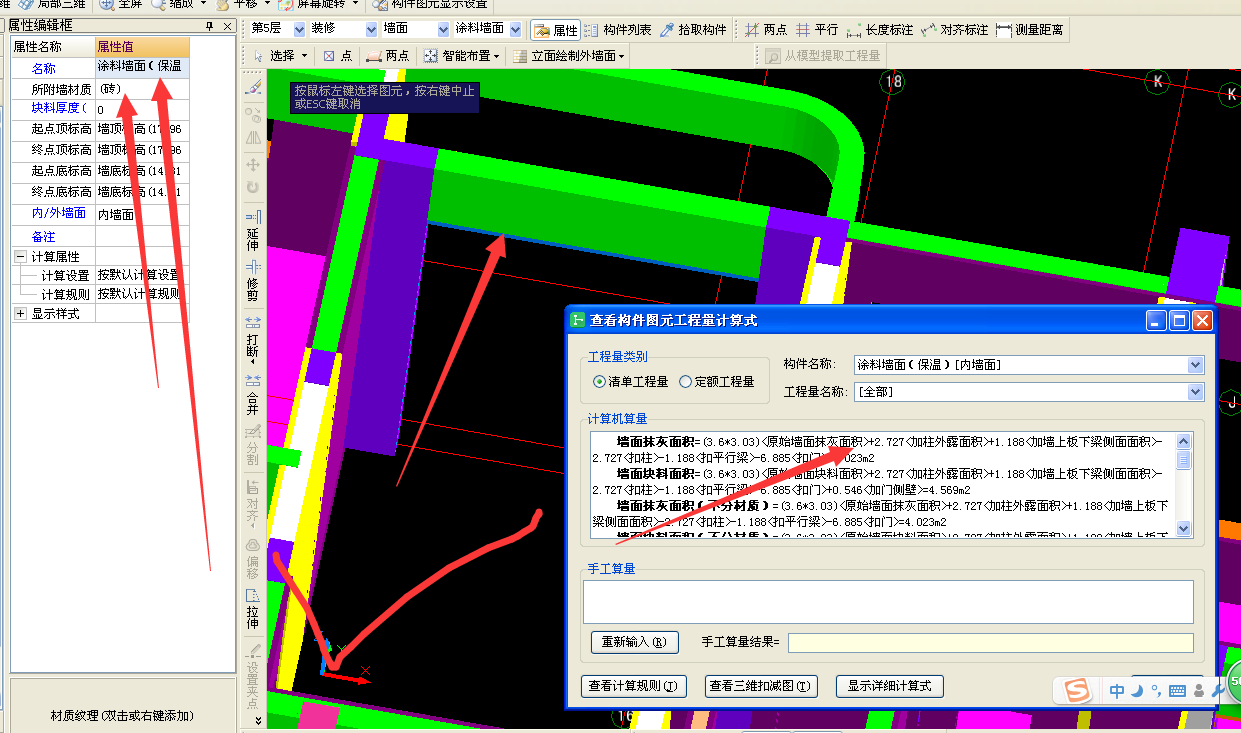Click the 计算规则 property value
This screenshot has width=1241, height=733.
coord(140,295)
